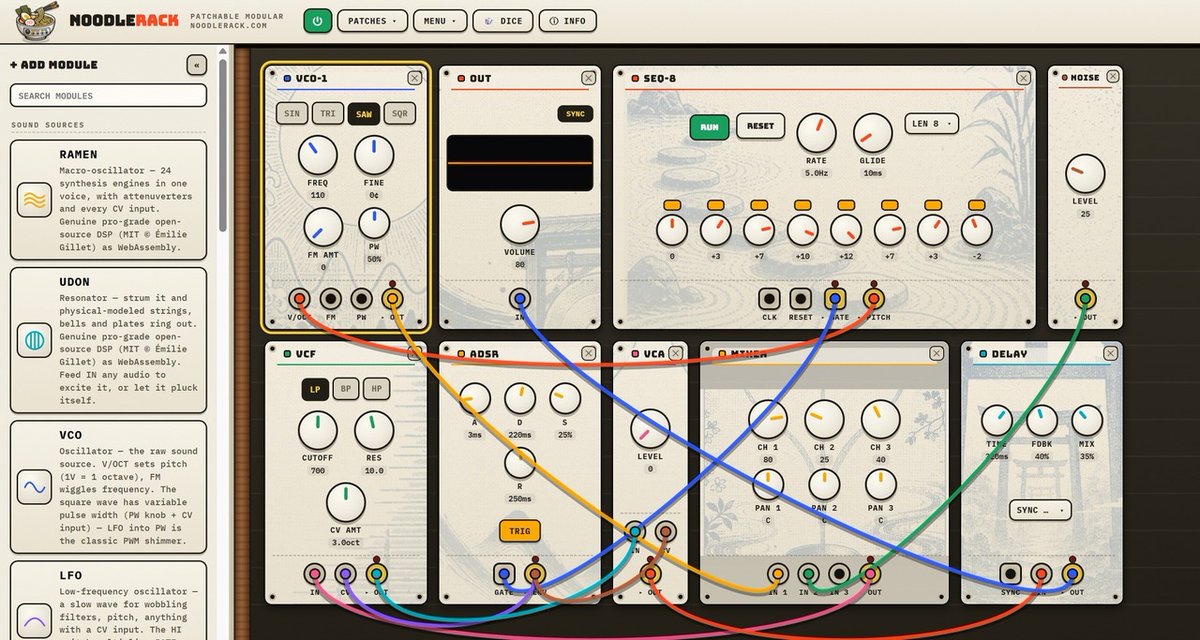Click SEQ-8 RESET input jack
Screen dimensions: 1200x640
coord(800,298)
